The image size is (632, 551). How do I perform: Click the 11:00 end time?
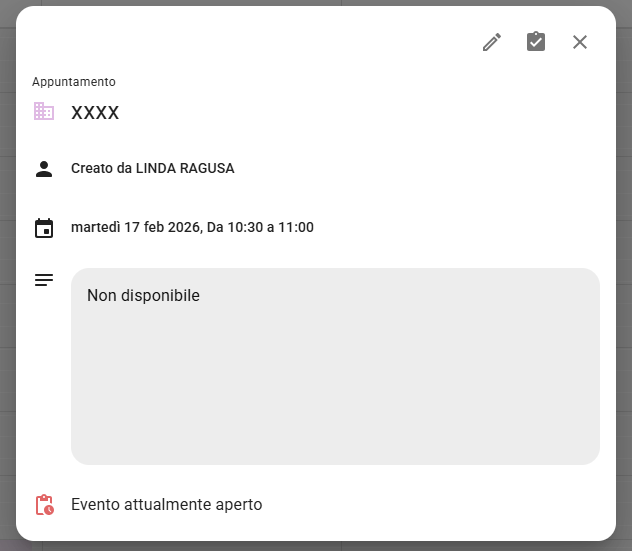(296, 228)
